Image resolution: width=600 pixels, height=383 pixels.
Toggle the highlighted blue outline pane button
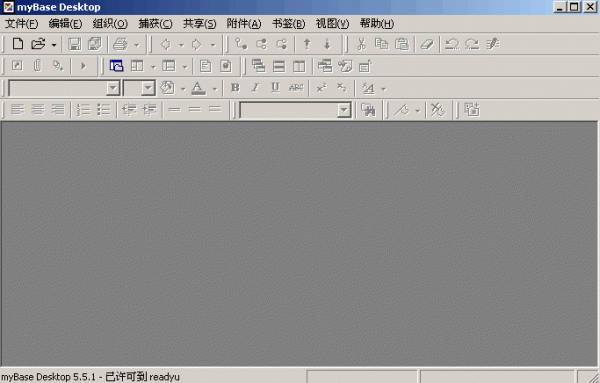pos(116,66)
